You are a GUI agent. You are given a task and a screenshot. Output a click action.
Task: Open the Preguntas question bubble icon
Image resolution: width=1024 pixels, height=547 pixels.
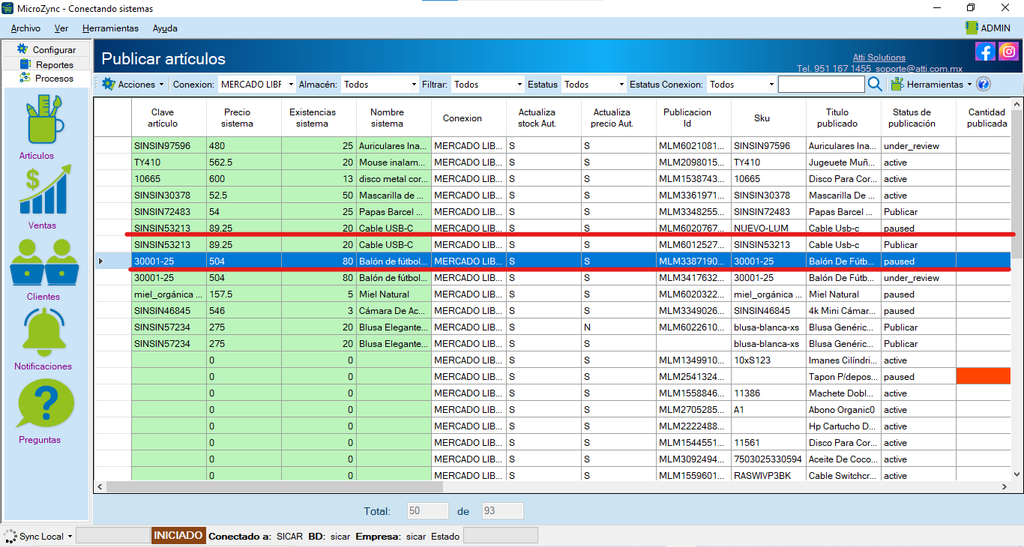[44, 405]
